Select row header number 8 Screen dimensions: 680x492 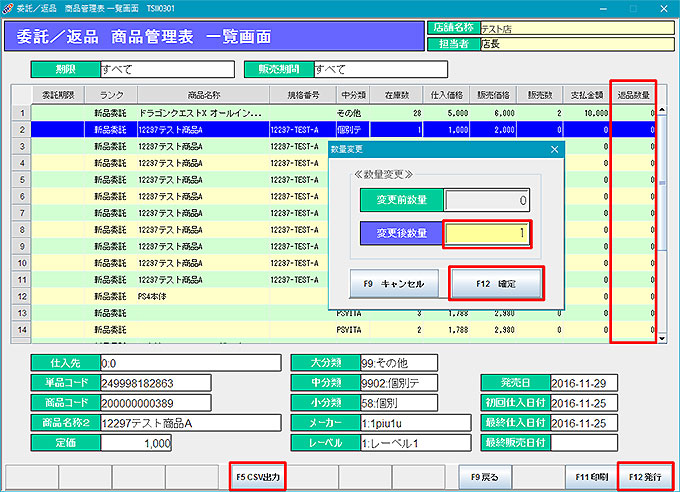pyautogui.click(x=22, y=230)
